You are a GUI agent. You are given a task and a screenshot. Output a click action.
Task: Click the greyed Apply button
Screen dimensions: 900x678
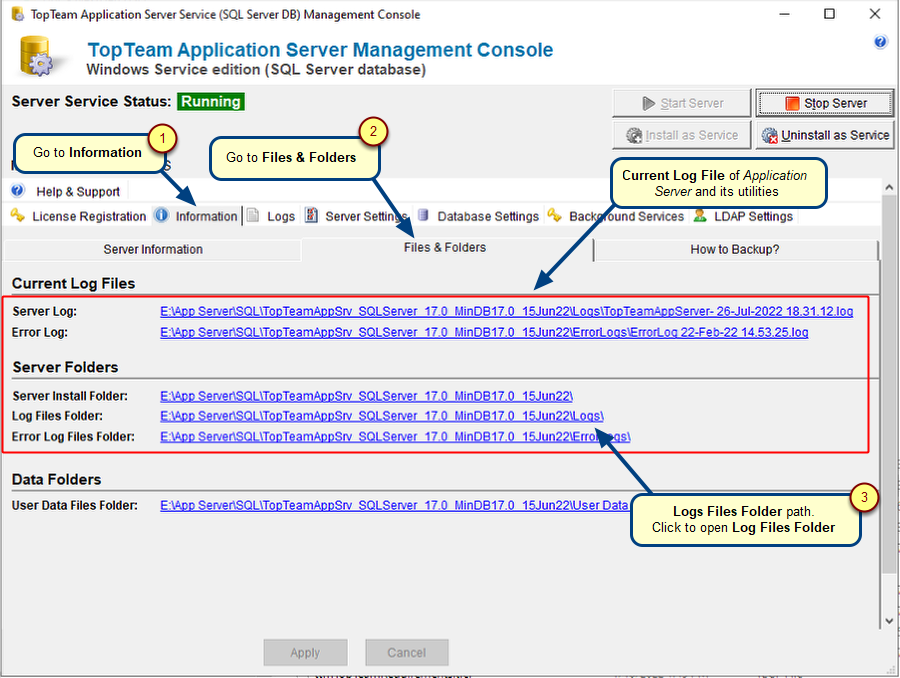coord(305,653)
